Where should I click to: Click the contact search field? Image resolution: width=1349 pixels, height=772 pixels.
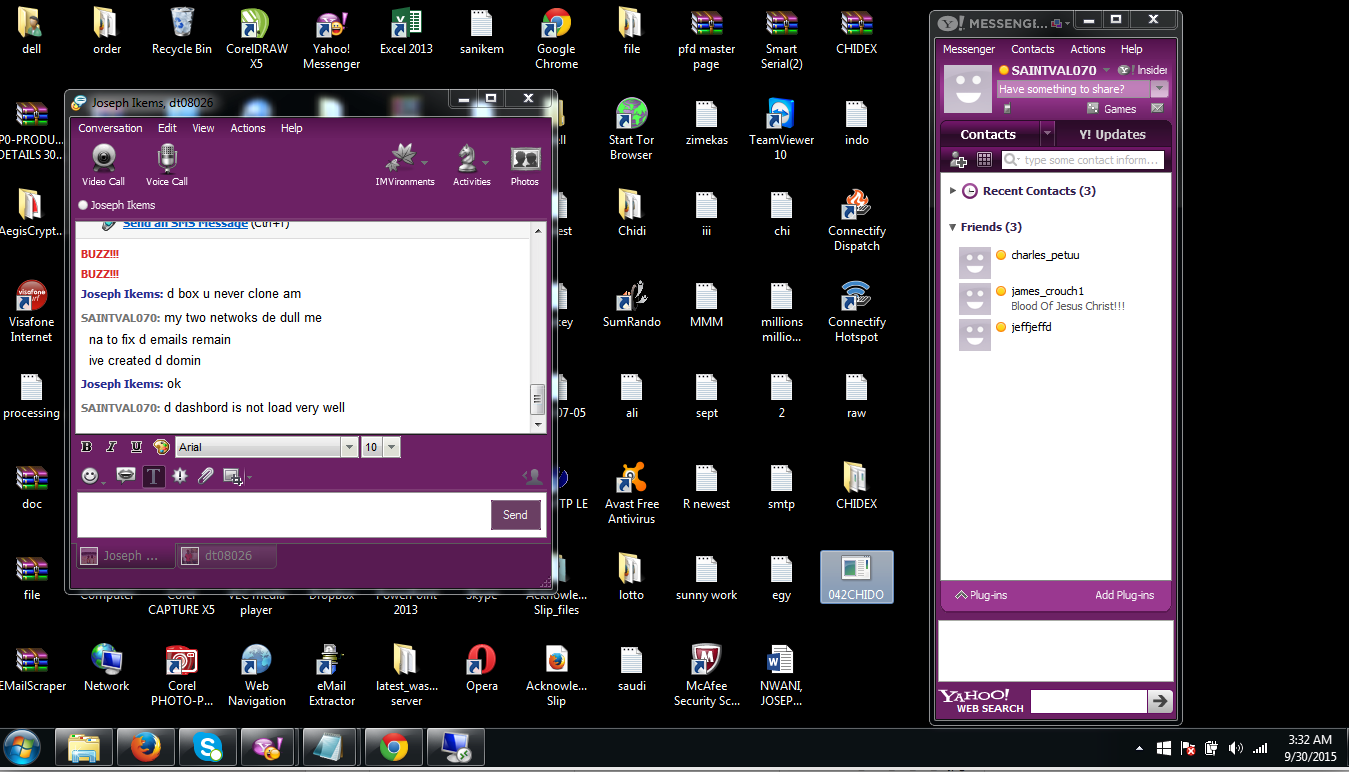1083,160
